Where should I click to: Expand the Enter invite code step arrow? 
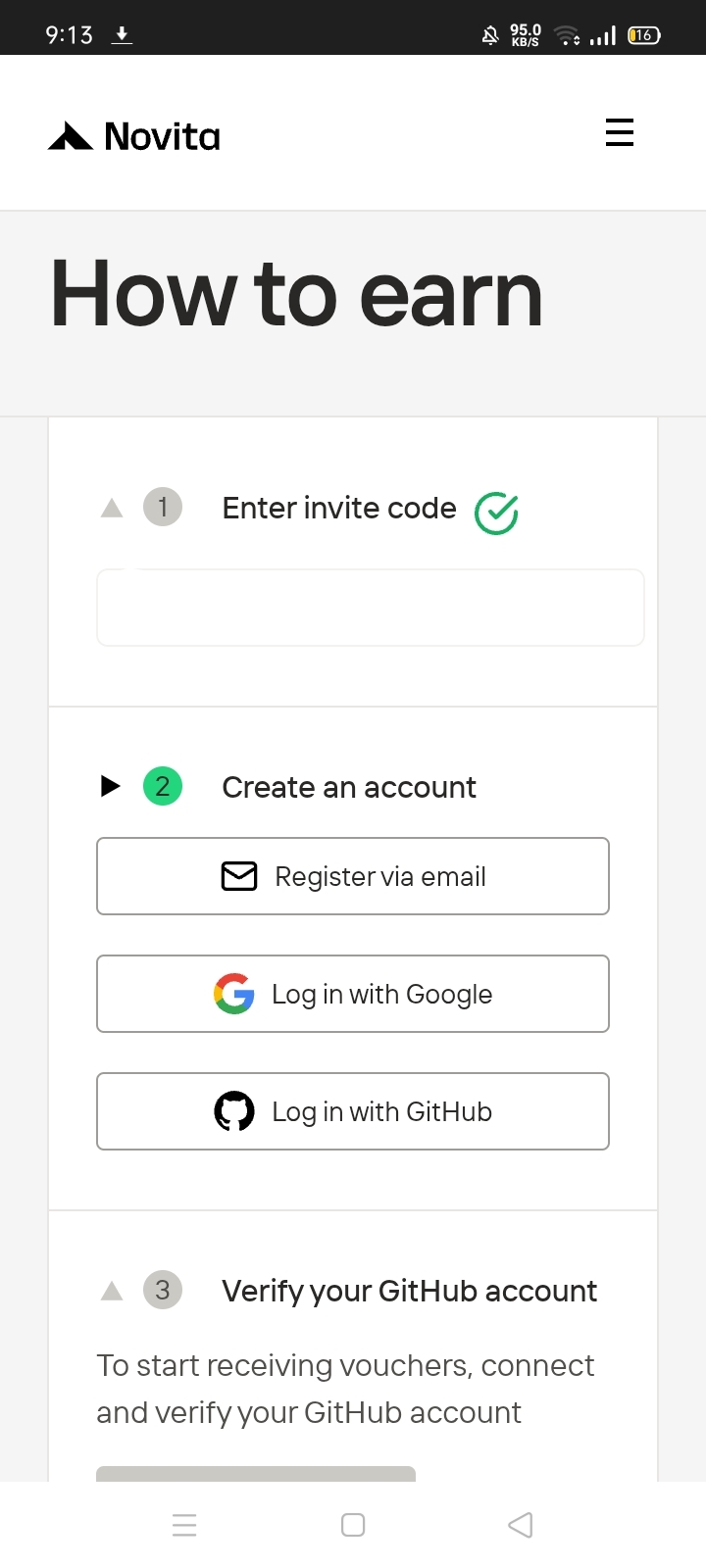click(112, 508)
